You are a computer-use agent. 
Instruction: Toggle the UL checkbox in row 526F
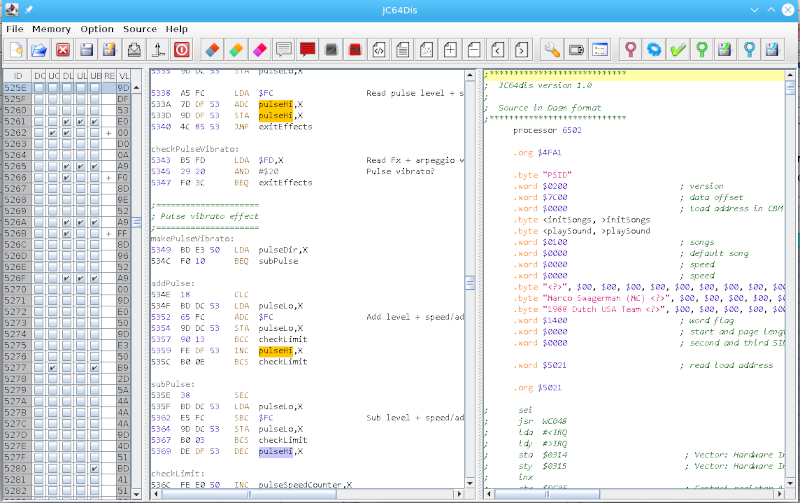point(81,278)
